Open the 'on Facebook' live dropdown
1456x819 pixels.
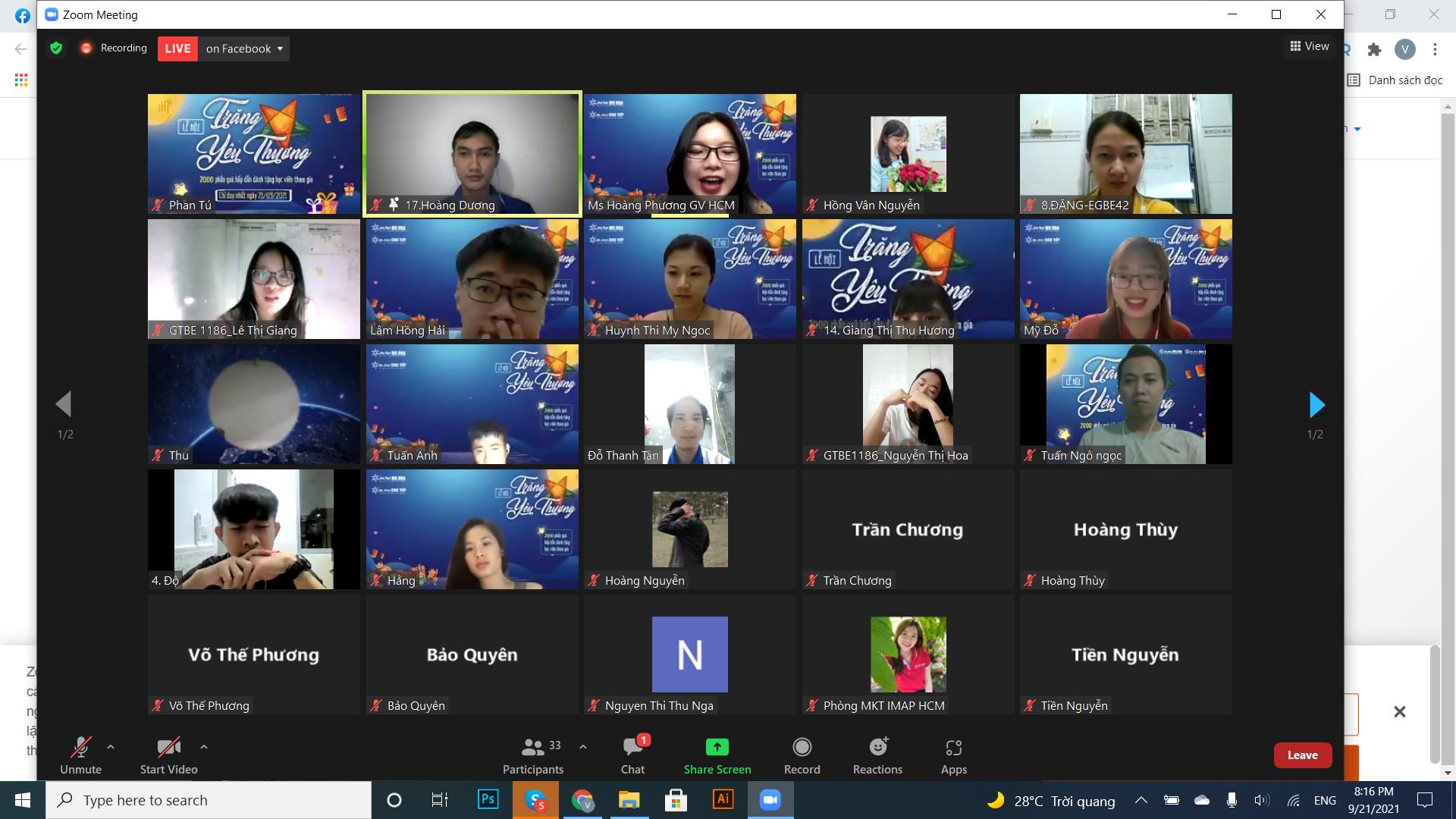point(245,49)
